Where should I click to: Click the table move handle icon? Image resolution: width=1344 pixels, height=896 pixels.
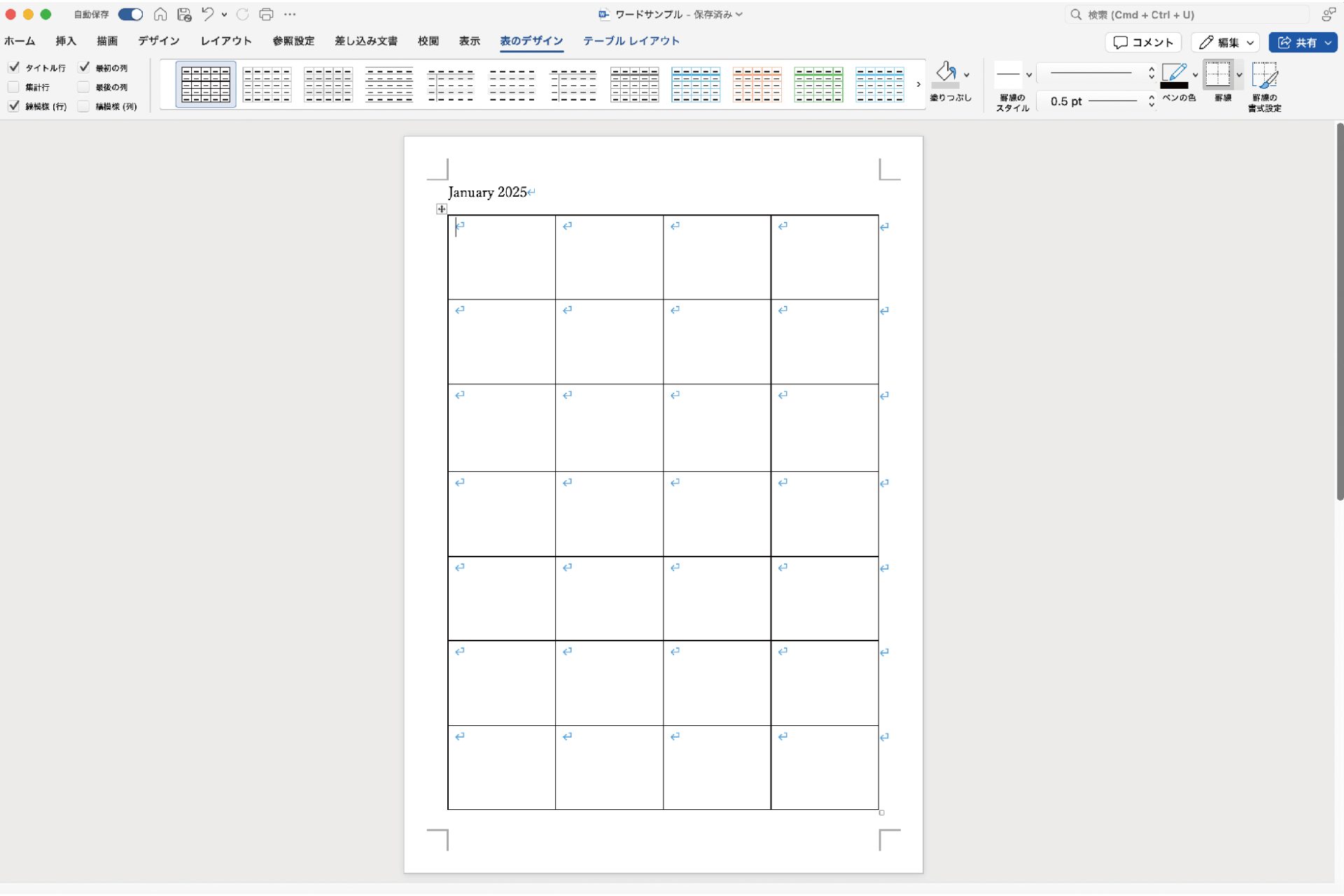click(441, 209)
